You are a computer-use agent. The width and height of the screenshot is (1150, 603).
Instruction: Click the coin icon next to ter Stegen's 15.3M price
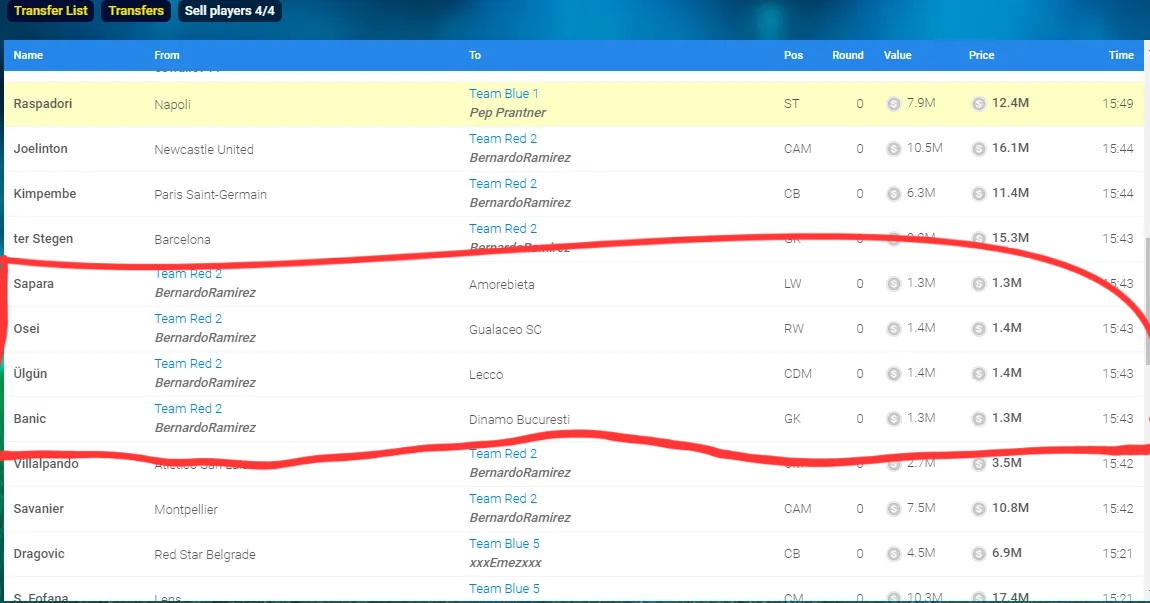coord(979,238)
